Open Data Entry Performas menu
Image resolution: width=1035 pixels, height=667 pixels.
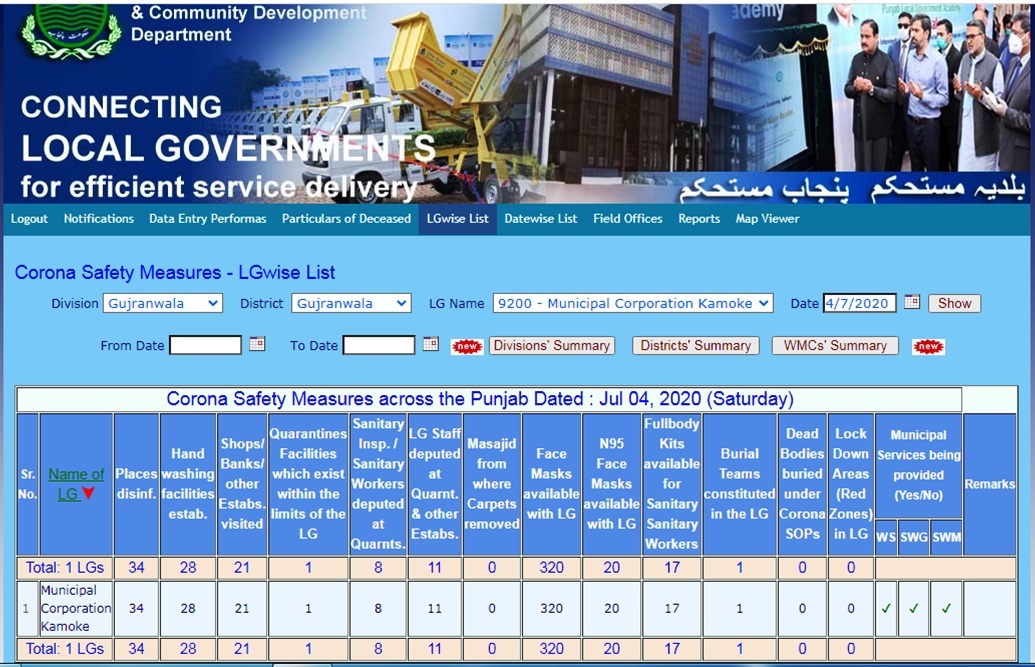[x=207, y=219]
